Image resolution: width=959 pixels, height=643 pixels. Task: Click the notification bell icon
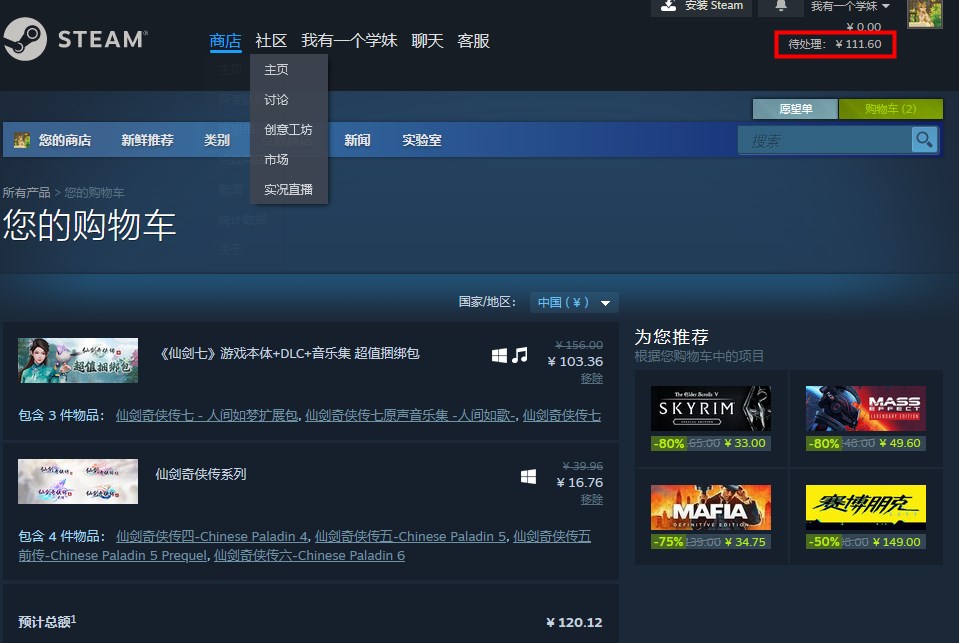point(780,6)
